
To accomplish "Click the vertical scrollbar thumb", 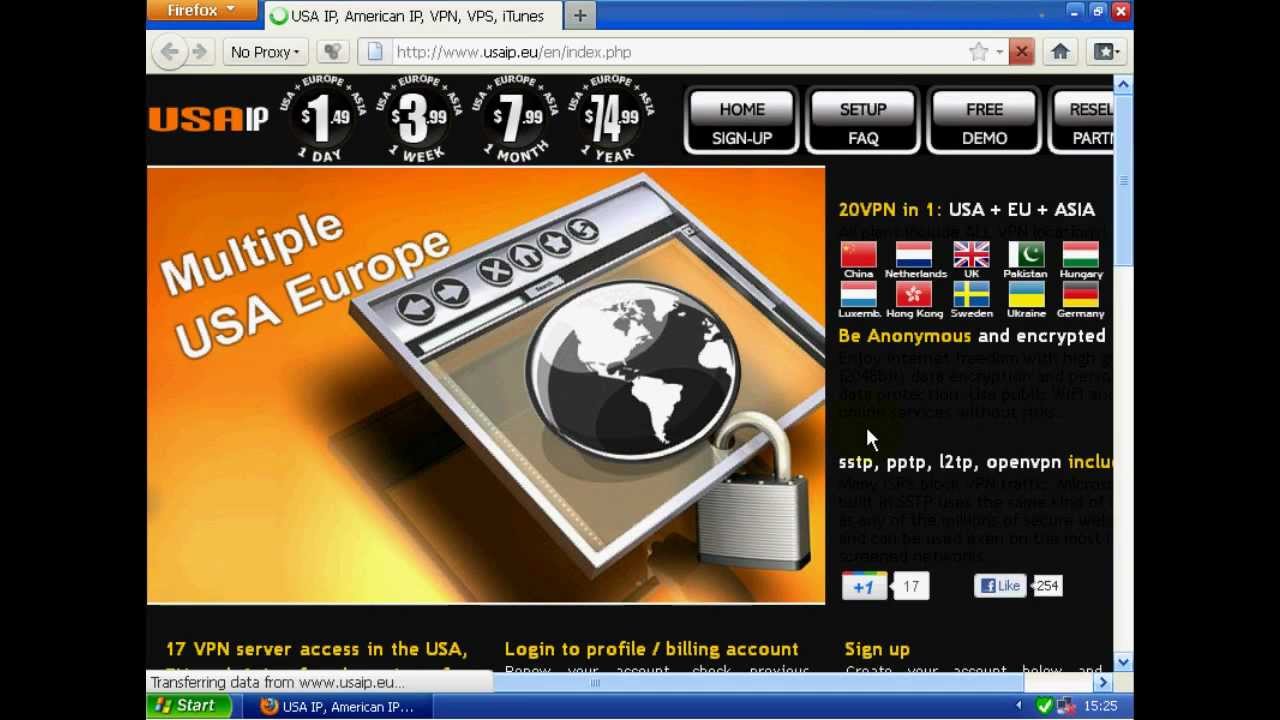I will (1123, 181).
